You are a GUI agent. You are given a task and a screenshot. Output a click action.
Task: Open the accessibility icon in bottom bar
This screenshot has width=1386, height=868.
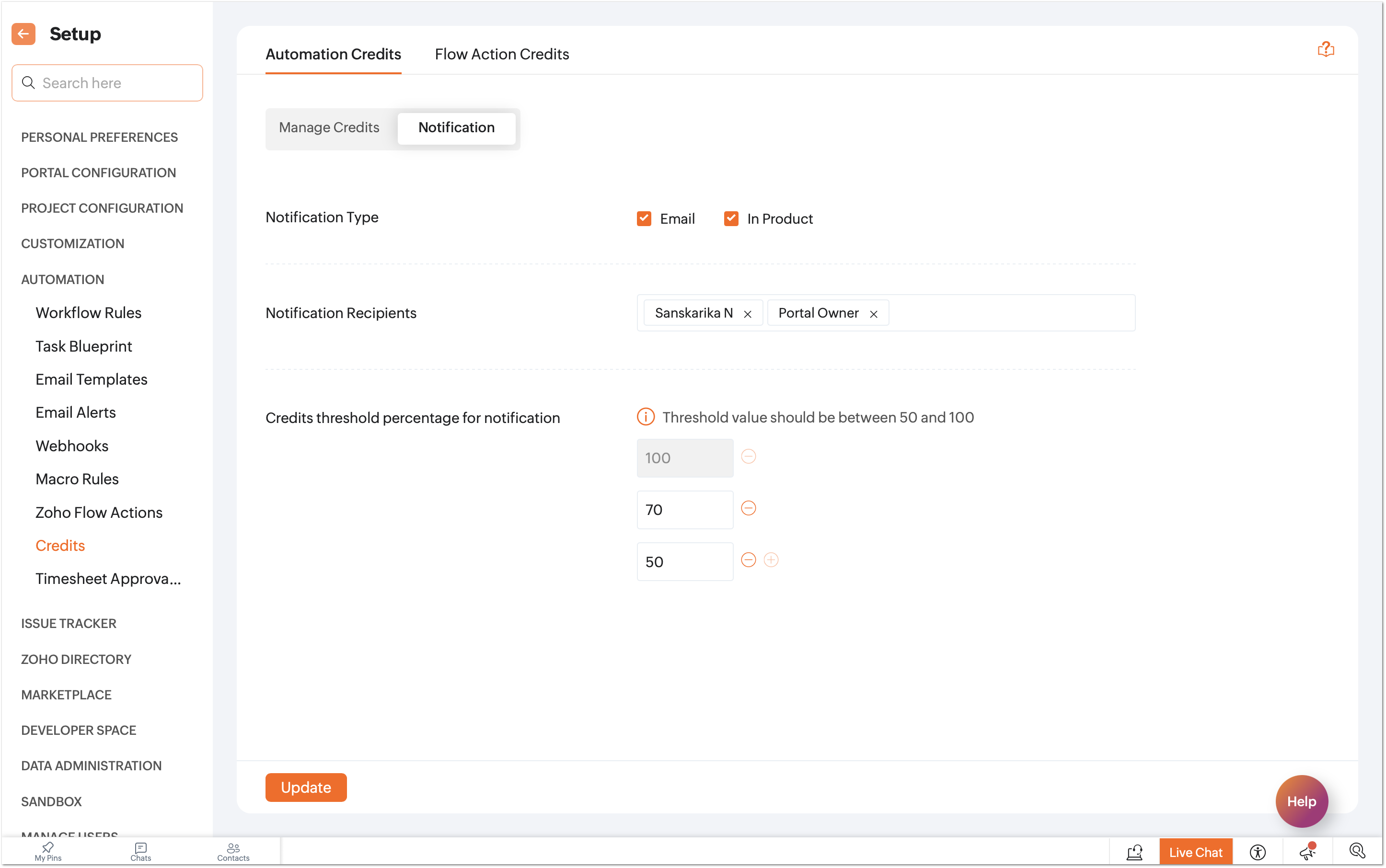coord(1258,852)
